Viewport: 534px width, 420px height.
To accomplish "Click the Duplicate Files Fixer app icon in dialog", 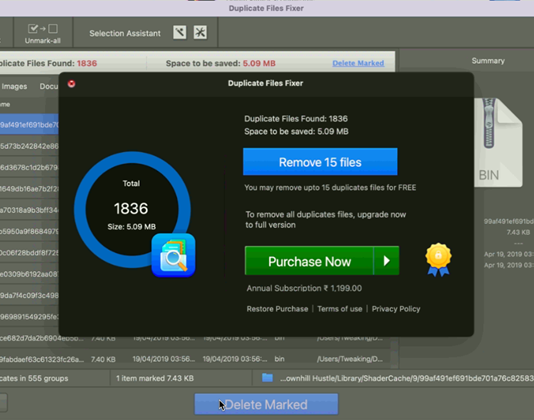I will point(173,255).
